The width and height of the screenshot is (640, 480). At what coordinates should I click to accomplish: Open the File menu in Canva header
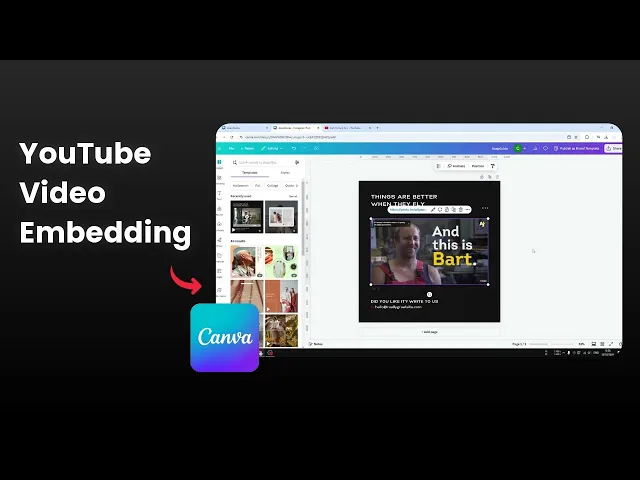[231, 149]
